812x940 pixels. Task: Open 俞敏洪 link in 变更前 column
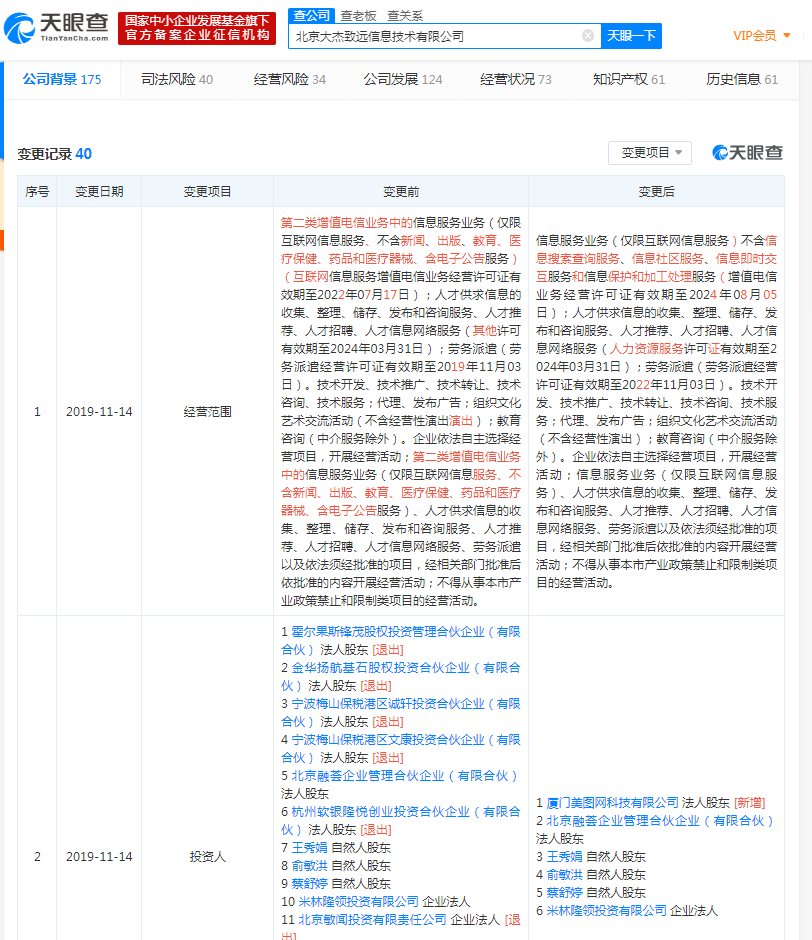click(309, 866)
